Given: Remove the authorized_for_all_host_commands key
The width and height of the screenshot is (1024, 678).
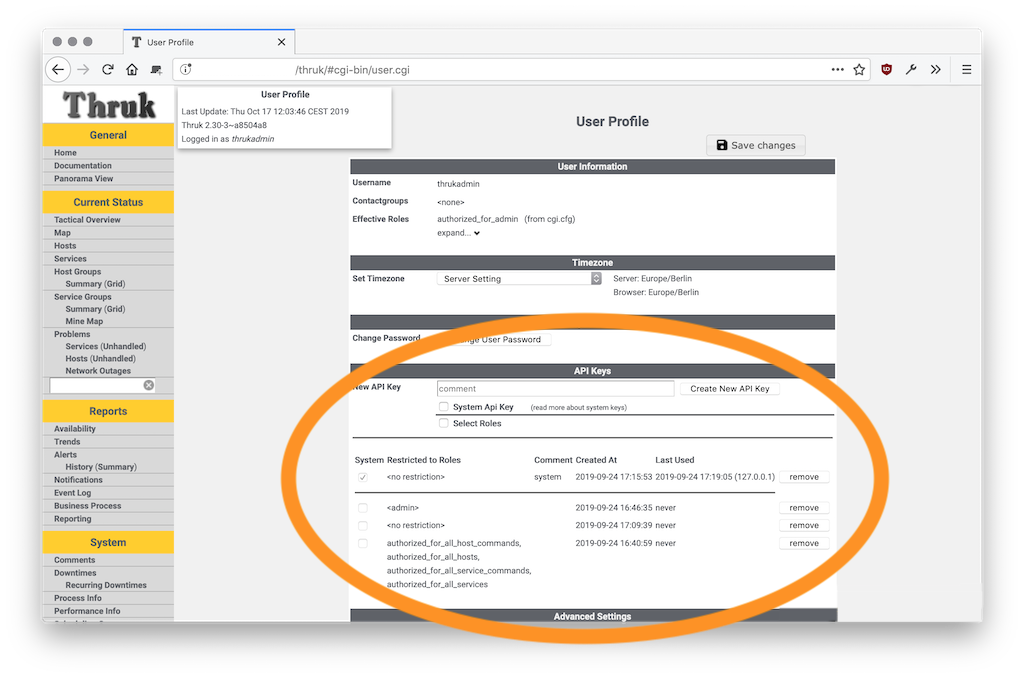Looking at the screenshot, I should click(804, 543).
